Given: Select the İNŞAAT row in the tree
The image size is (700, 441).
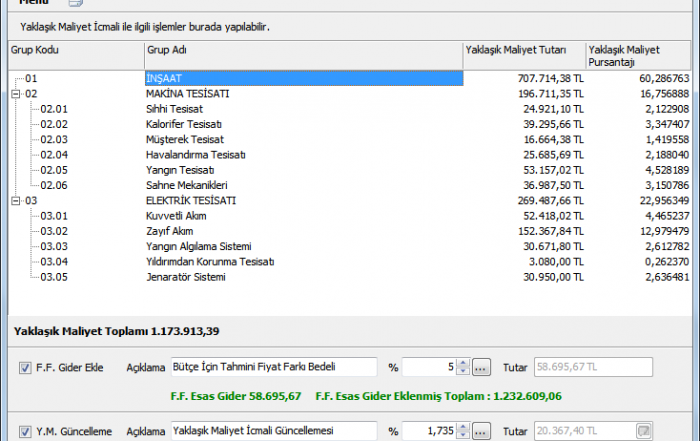Looking at the screenshot, I should (302, 77).
